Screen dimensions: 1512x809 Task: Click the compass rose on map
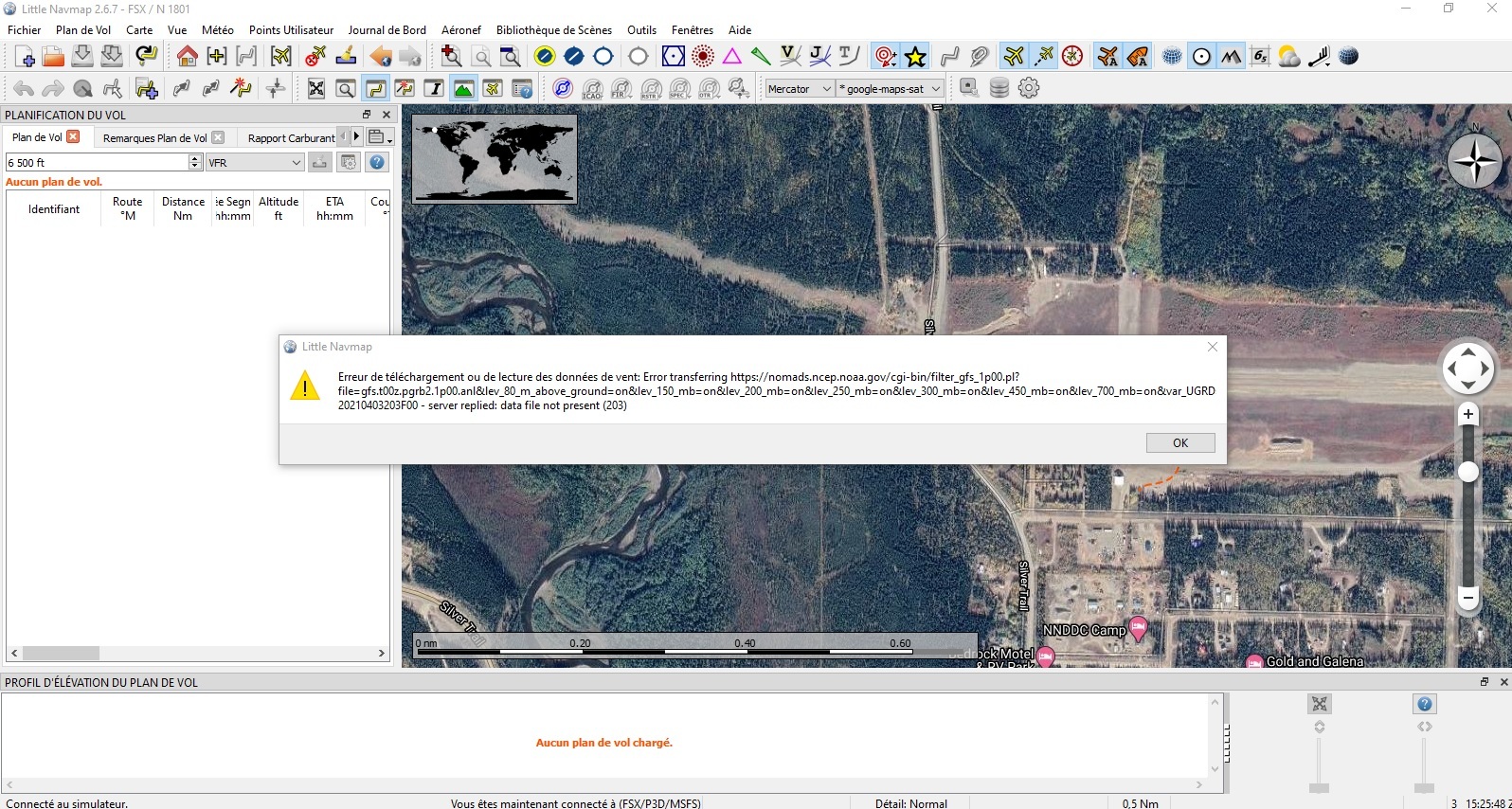coord(1474,161)
